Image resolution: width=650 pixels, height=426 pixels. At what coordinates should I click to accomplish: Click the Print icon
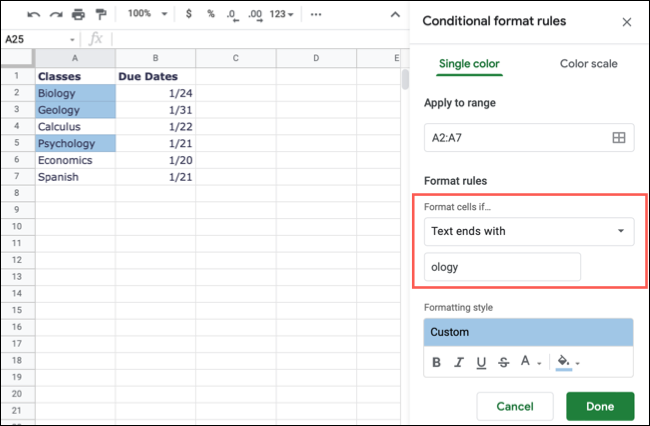click(x=79, y=15)
